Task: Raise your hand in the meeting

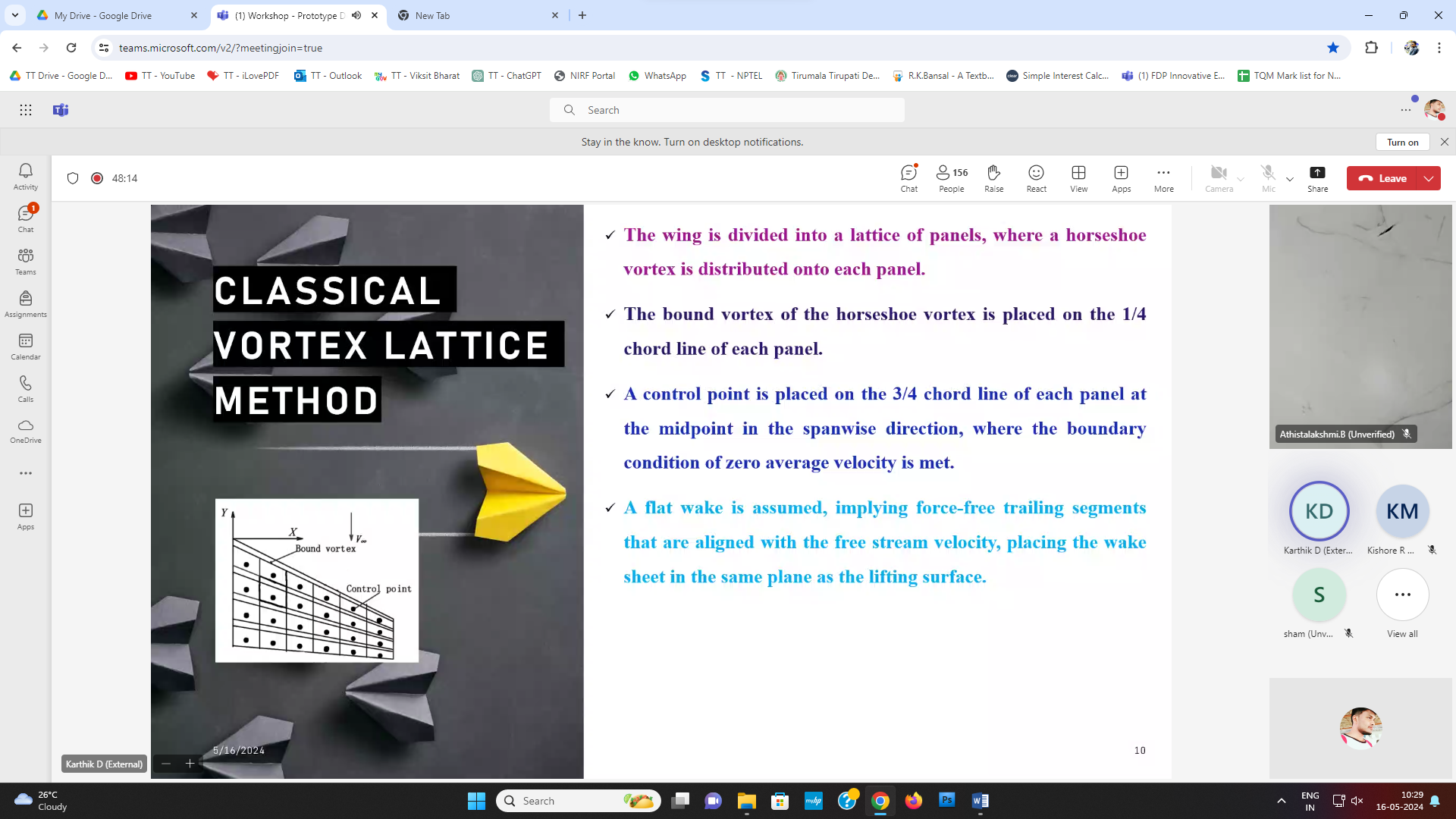Action: [x=993, y=178]
